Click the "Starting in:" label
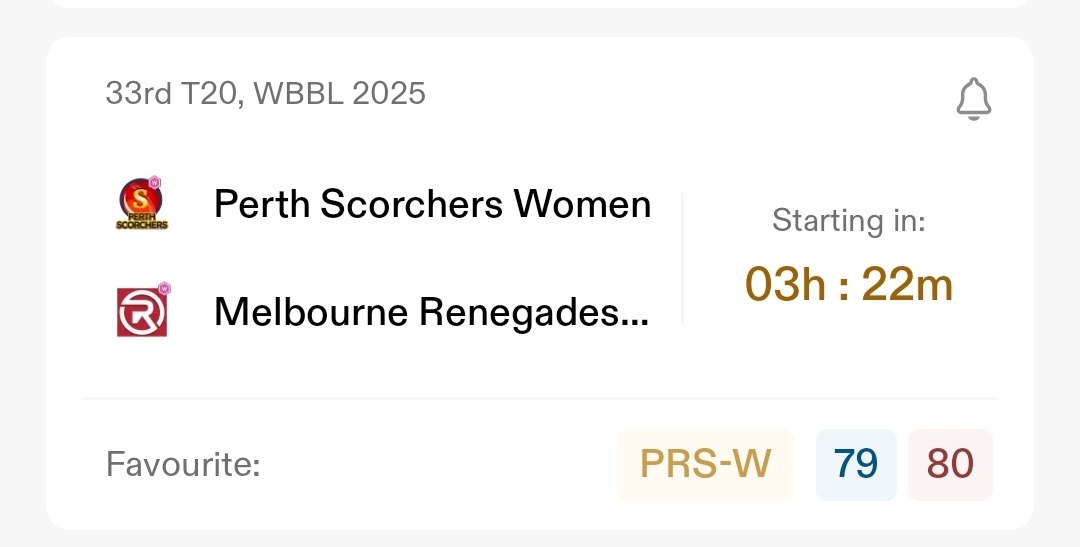 coord(849,221)
